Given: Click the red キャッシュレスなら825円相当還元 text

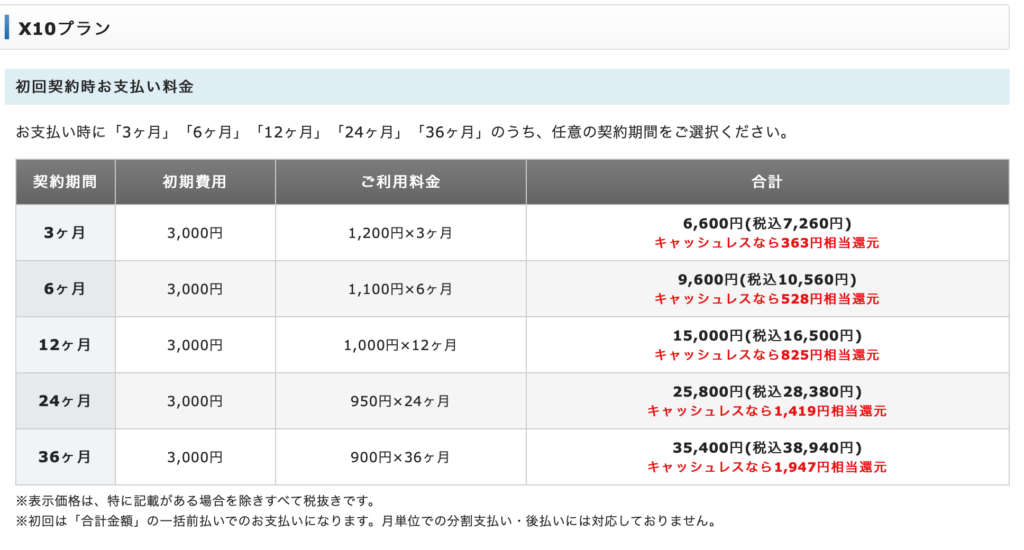Looking at the screenshot, I should tap(767, 355).
